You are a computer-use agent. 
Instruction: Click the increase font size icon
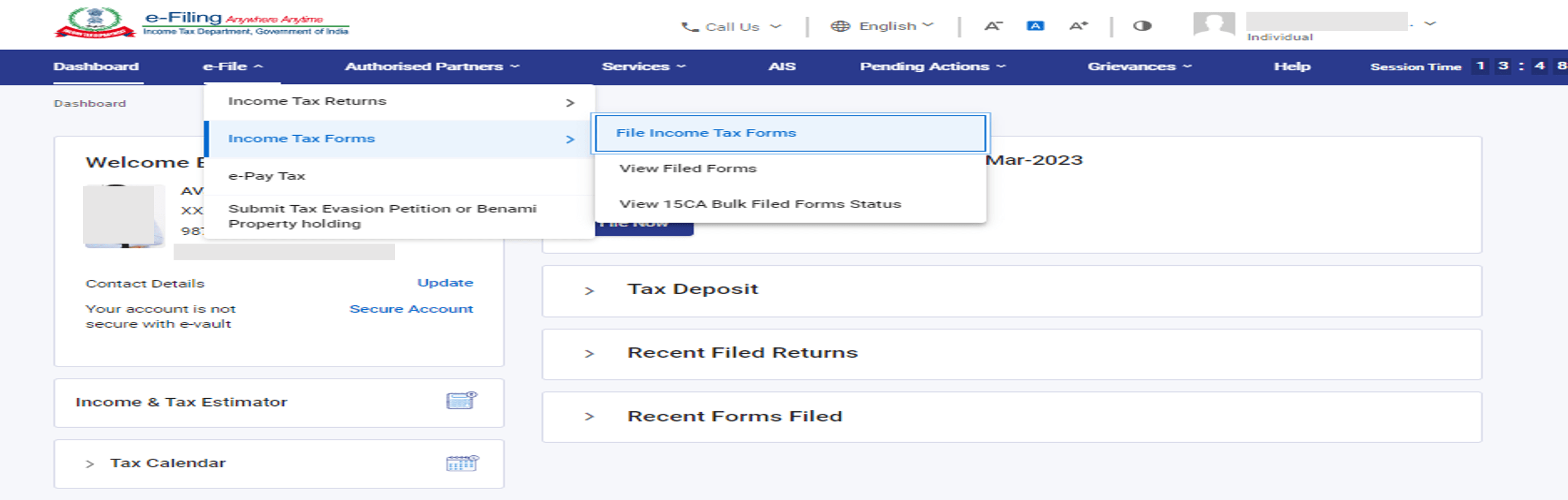pos(1078,26)
